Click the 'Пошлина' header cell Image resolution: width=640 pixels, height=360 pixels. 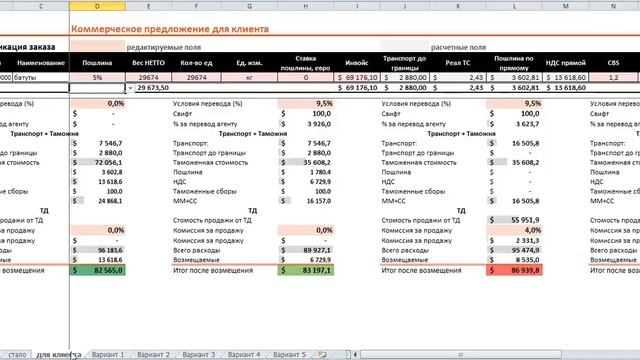pyautogui.click(x=97, y=63)
